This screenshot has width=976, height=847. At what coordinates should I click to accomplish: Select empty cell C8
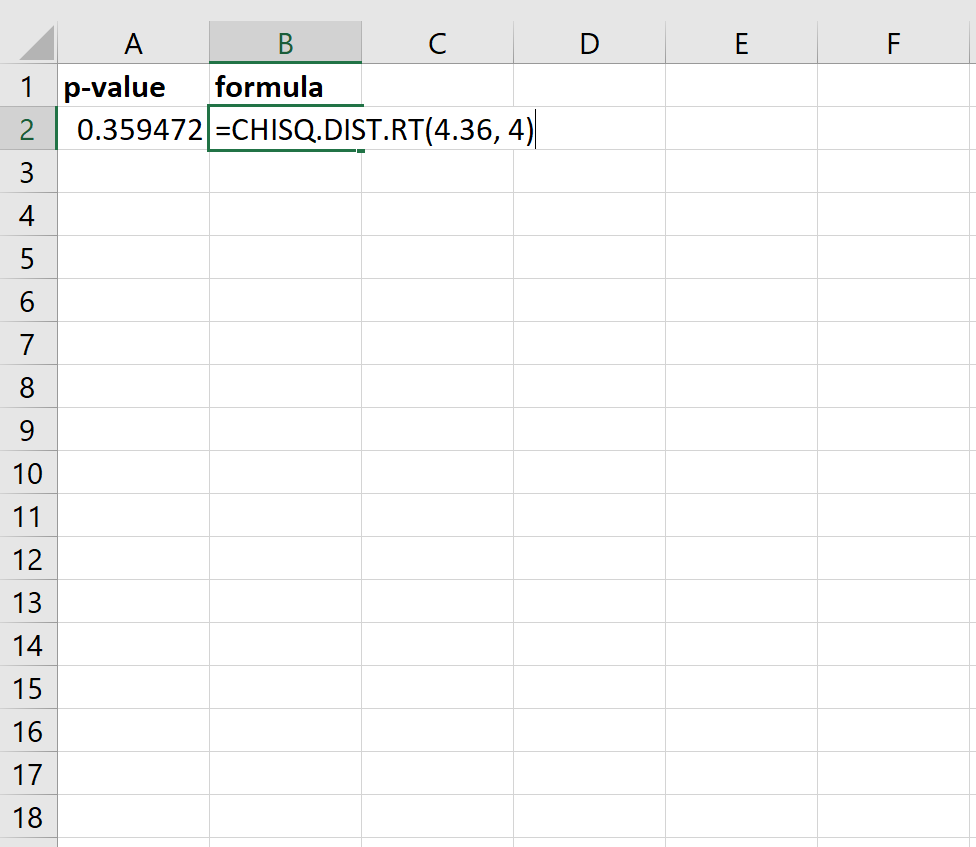[x=437, y=387]
